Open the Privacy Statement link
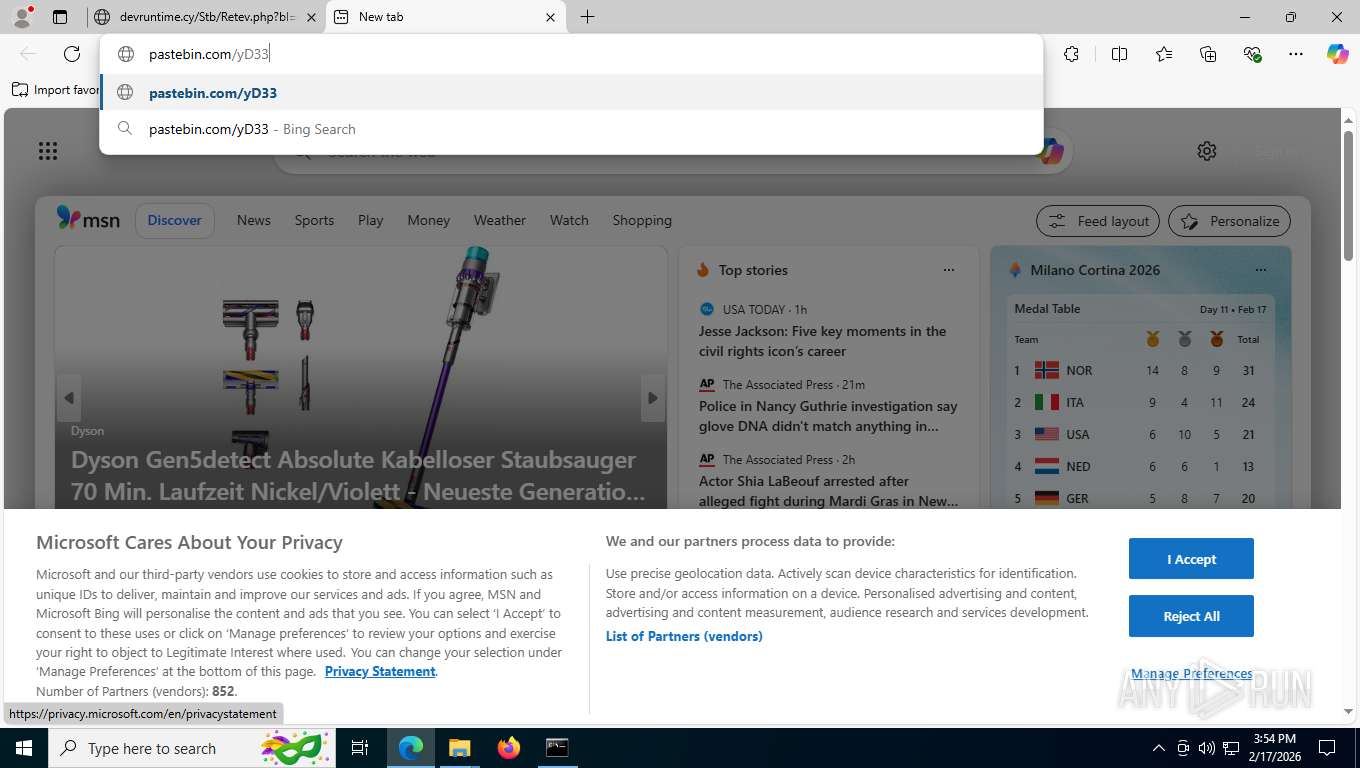The height and width of the screenshot is (768, 1360). (x=380, y=671)
